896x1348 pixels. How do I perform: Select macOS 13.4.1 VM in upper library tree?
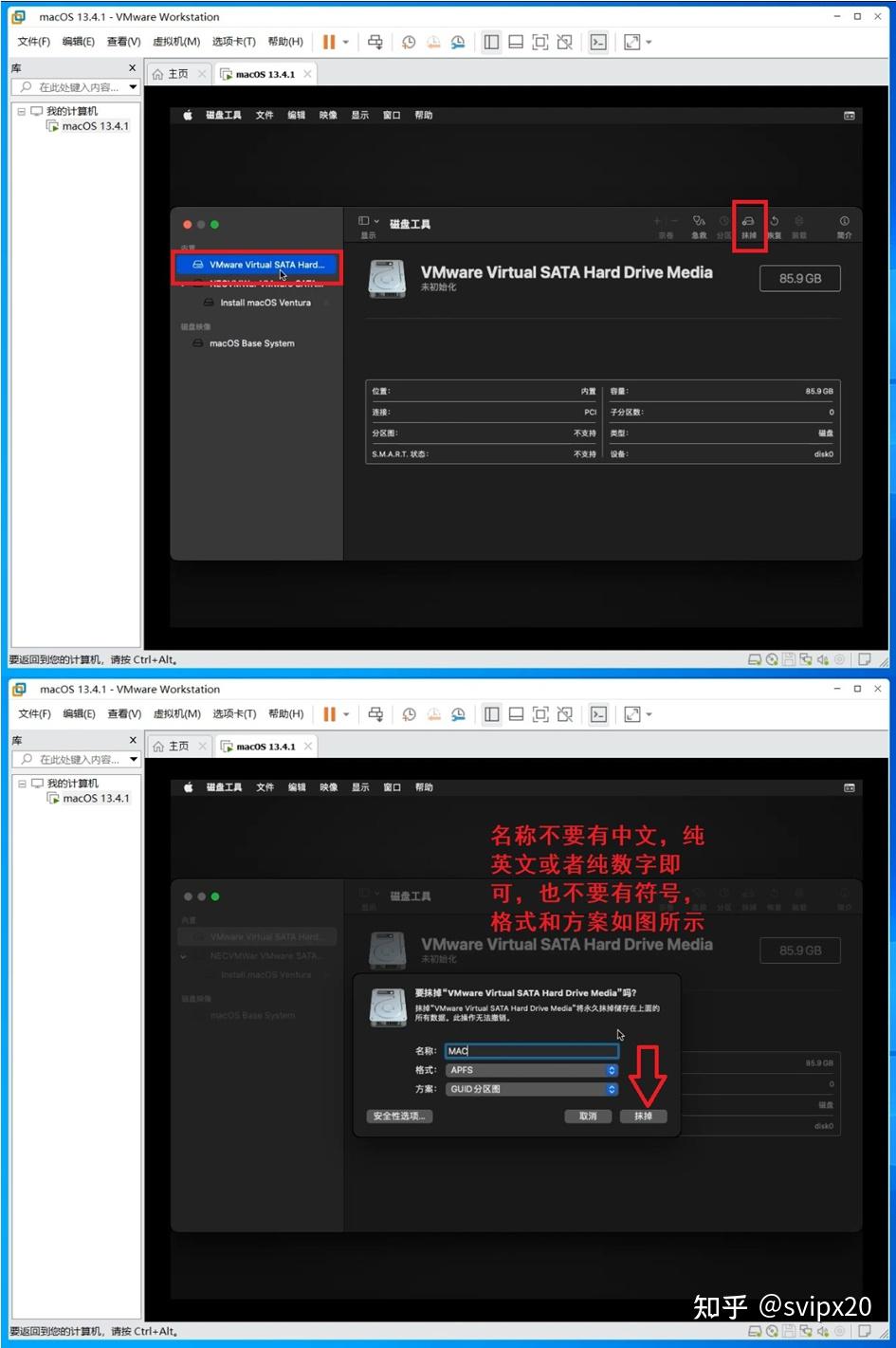88,126
